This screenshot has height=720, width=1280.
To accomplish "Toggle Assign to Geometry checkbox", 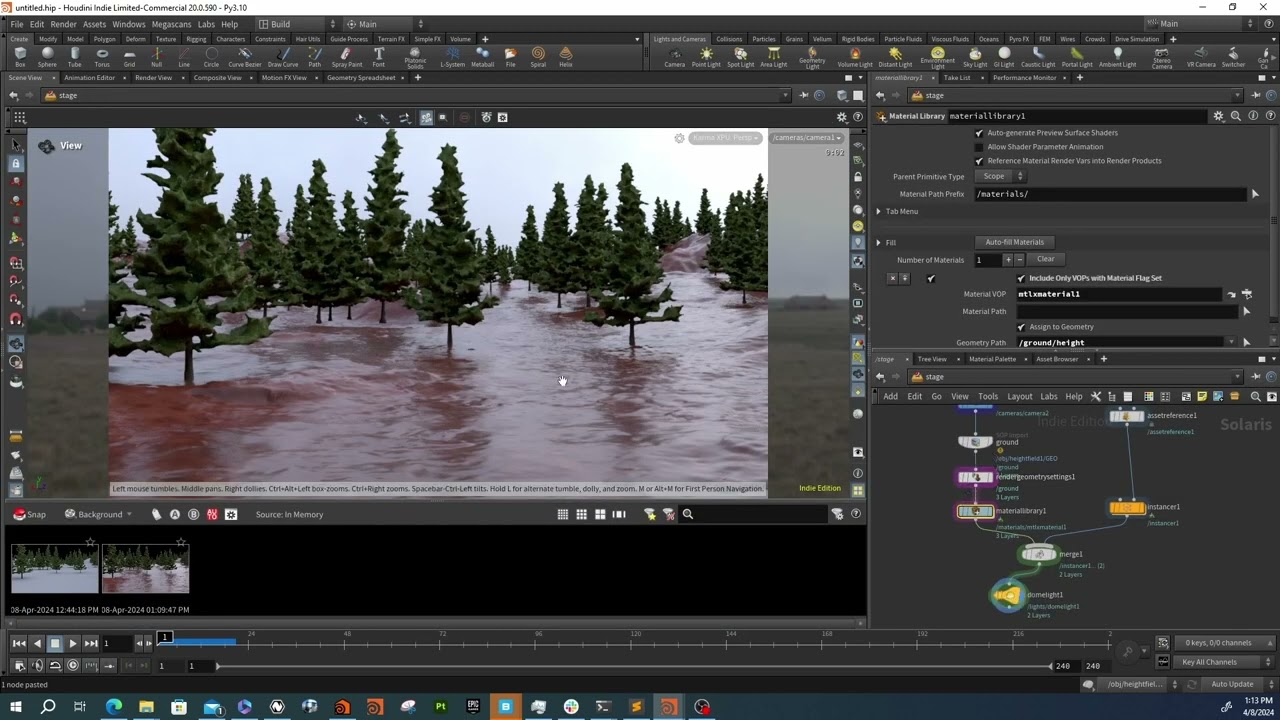I will [1021, 327].
